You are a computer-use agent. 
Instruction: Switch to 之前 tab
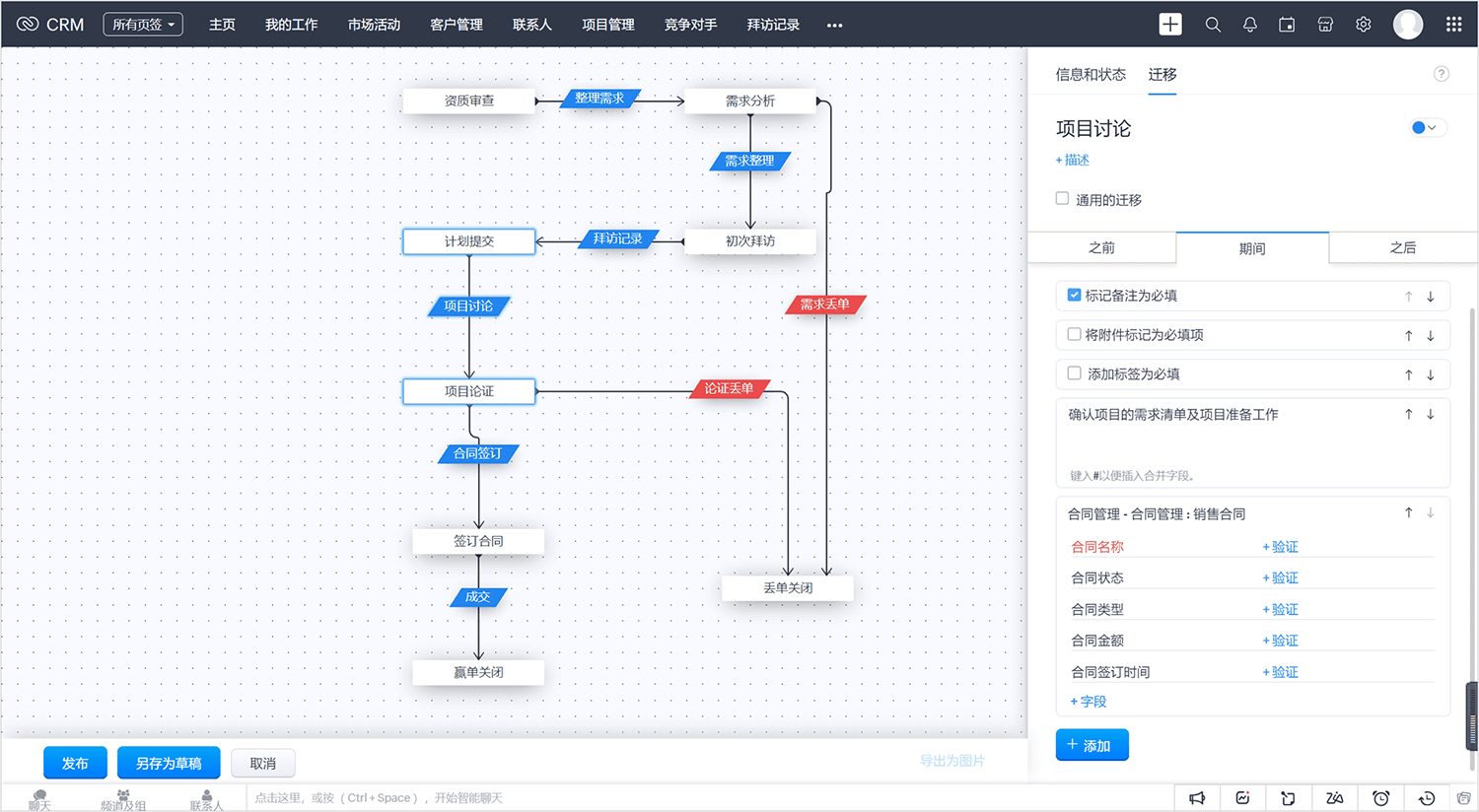click(1101, 247)
